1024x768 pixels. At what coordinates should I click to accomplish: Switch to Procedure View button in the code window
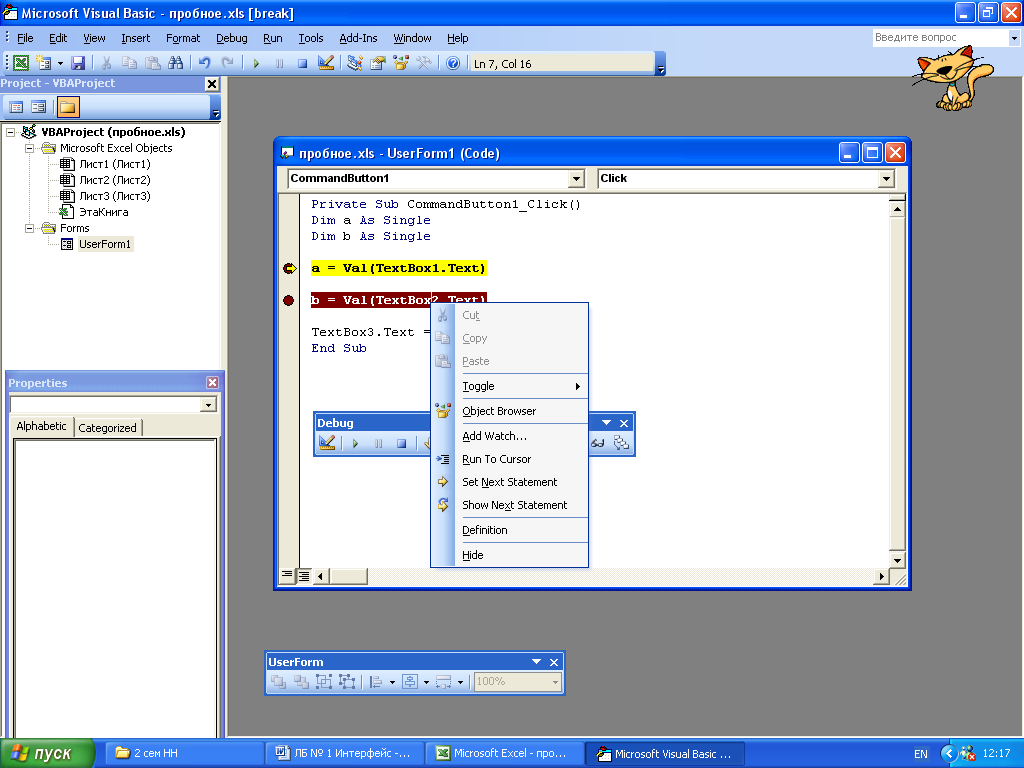(x=286, y=575)
